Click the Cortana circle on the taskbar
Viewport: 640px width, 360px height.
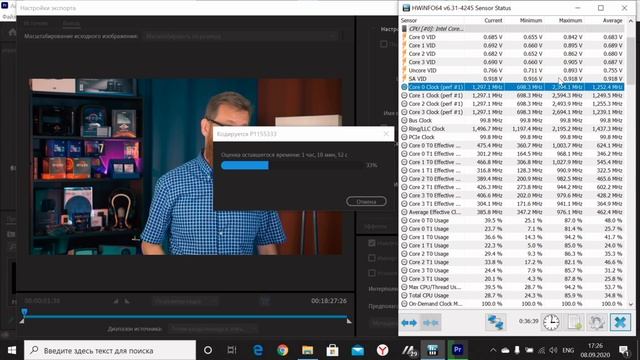(208, 350)
